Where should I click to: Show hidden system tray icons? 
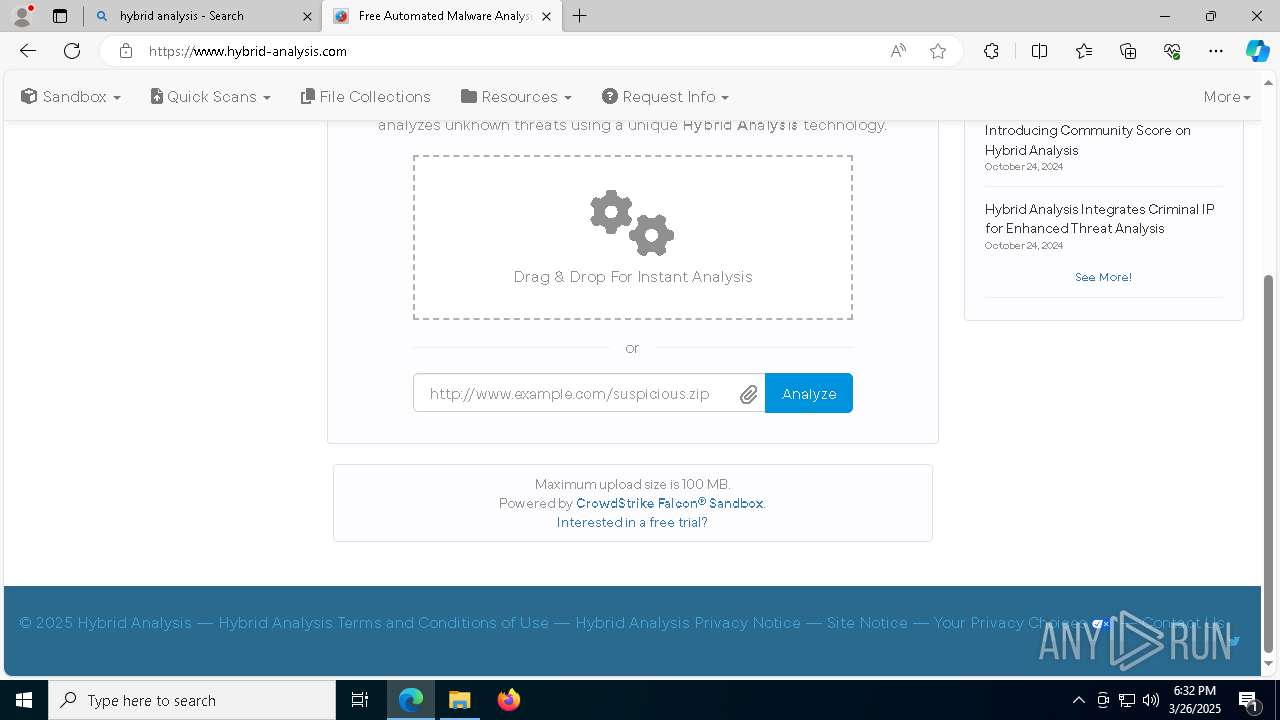[1078, 700]
